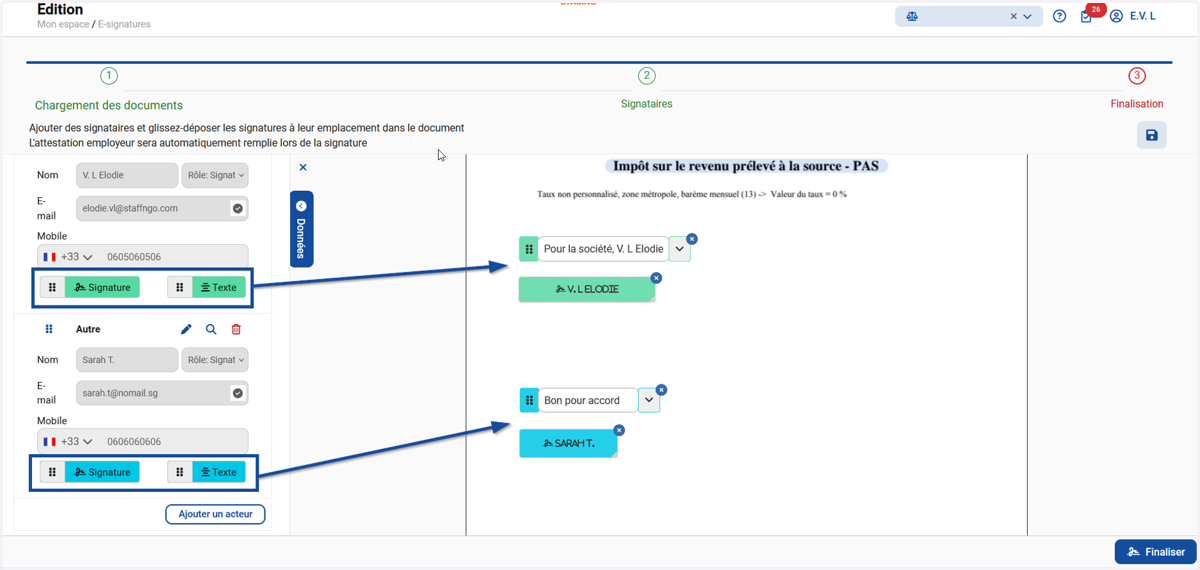The image size is (1200, 570).
Task: Go to step 1 Chargement des documents
Action: click(109, 76)
